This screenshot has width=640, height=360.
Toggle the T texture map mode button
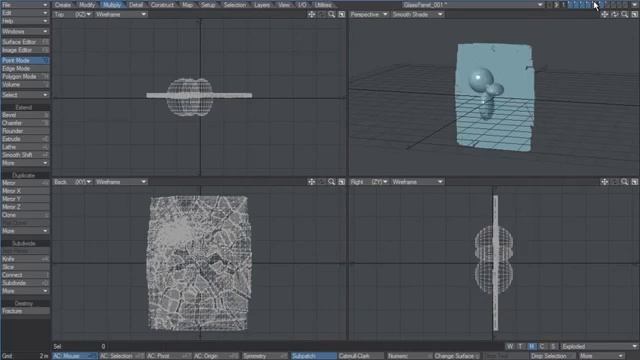click(520, 347)
